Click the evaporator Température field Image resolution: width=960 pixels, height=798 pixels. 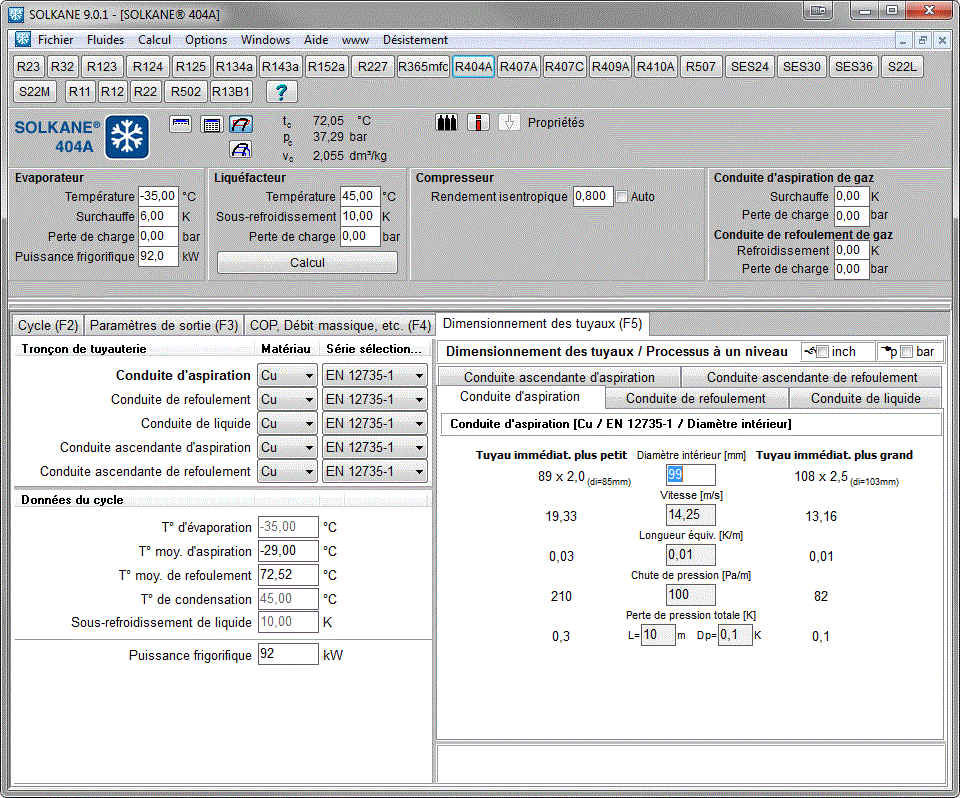pos(159,197)
